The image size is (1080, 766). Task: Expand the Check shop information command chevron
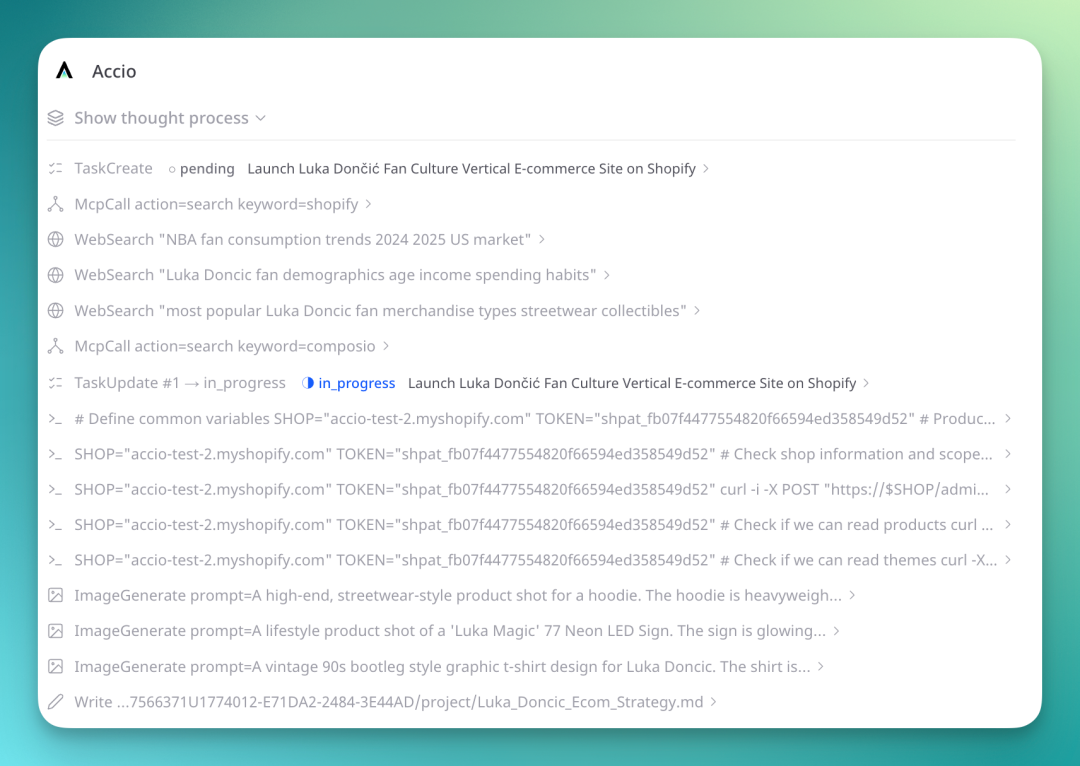click(x=1008, y=454)
